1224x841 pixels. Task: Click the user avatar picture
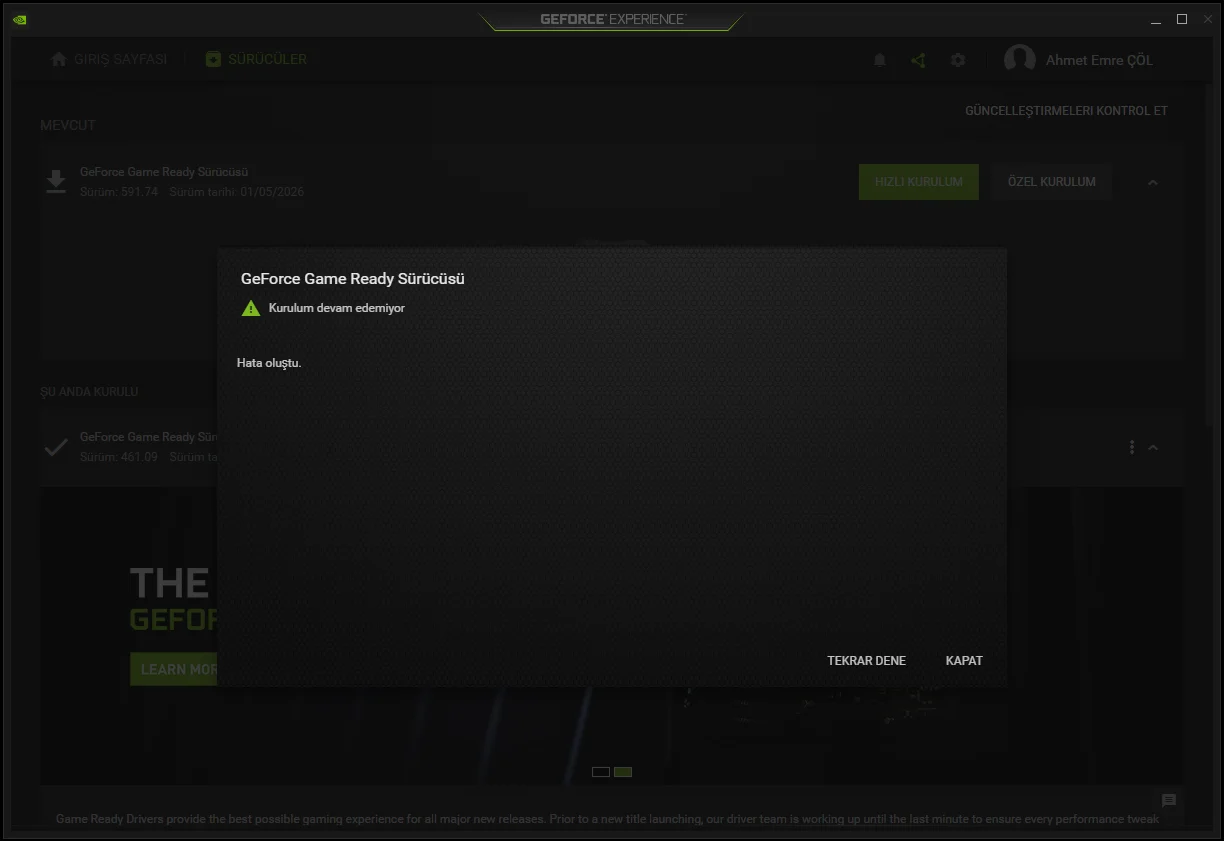(1019, 59)
